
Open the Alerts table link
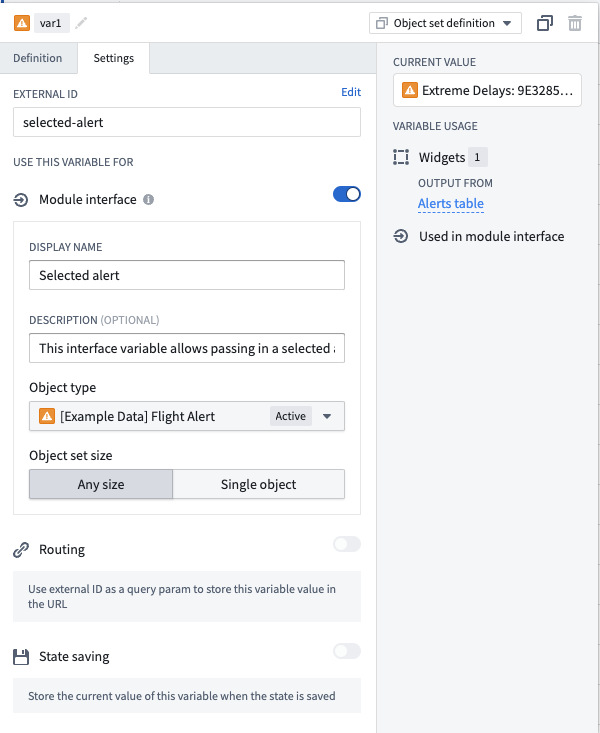(451, 203)
